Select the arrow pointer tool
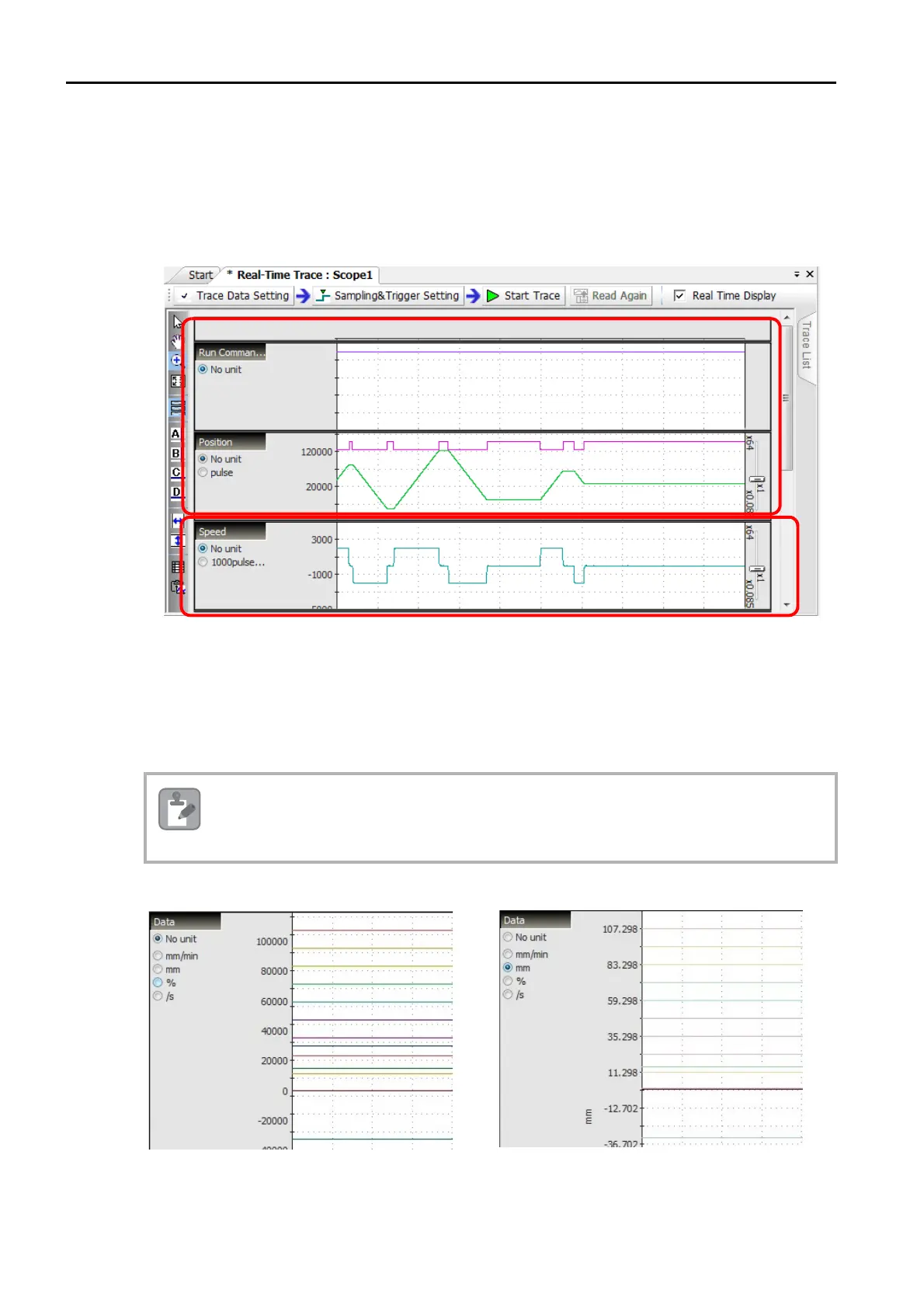 point(177,322)
